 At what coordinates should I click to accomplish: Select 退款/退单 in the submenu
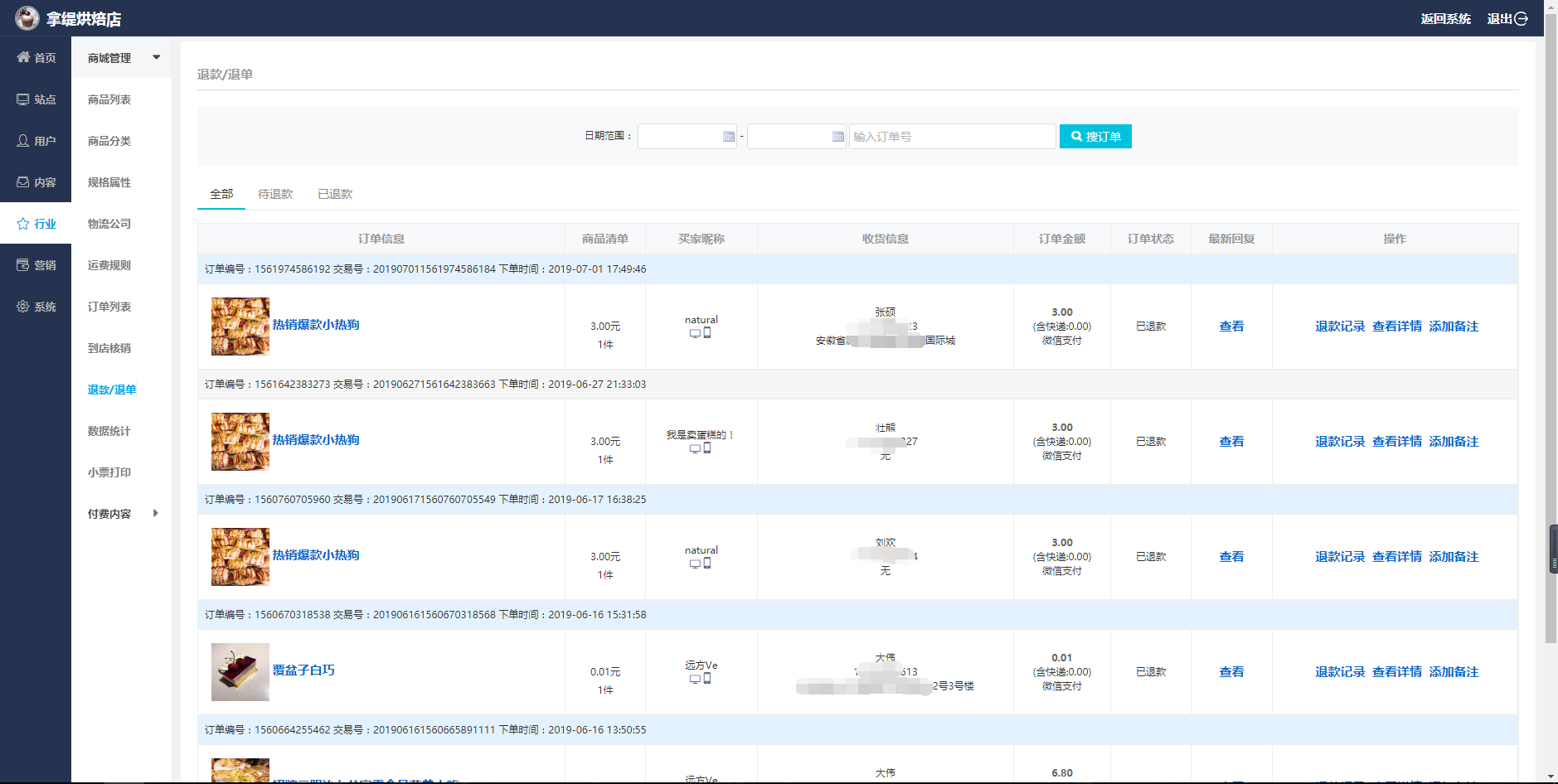(112, 390)
